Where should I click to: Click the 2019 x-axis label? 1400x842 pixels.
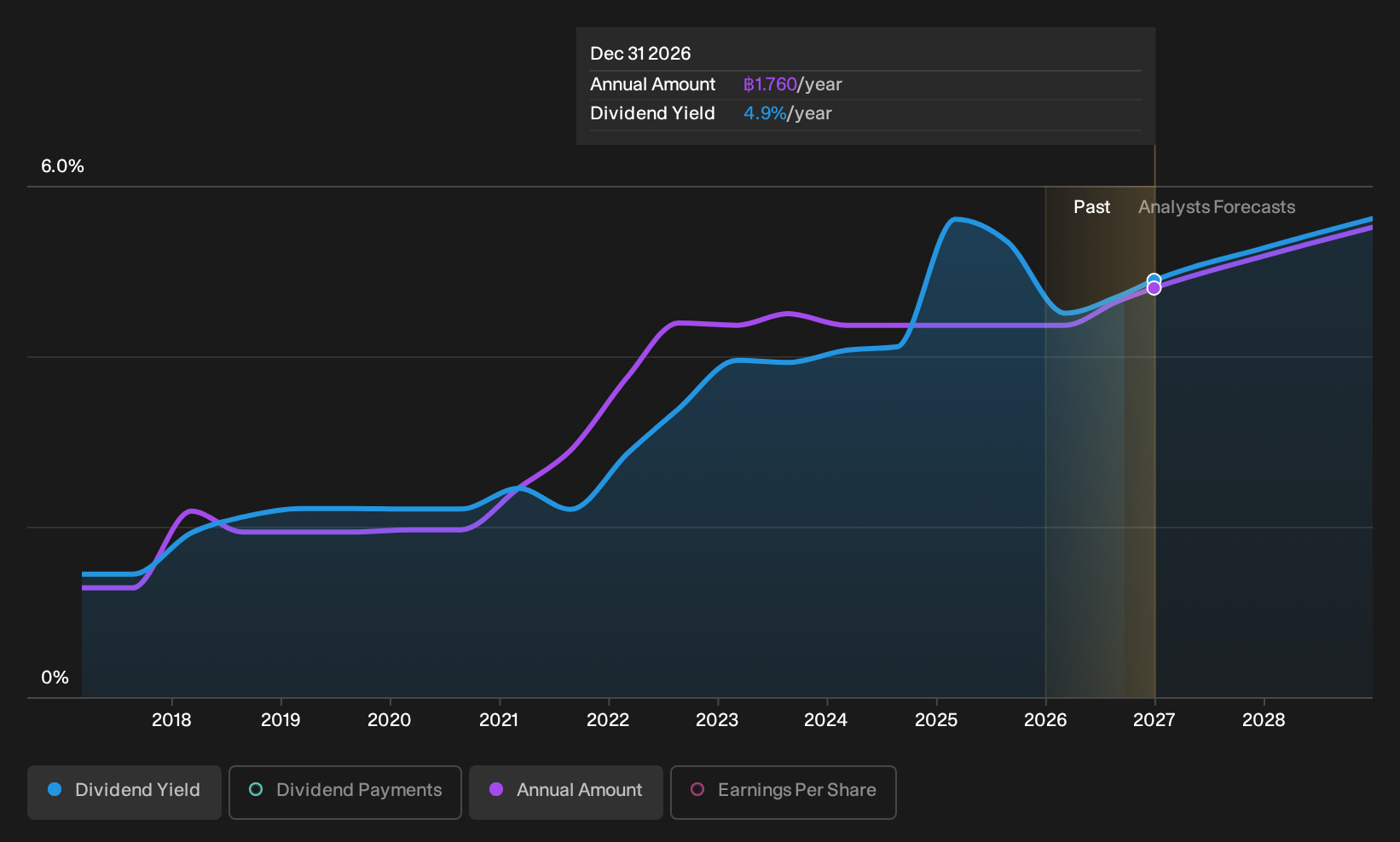coord(281,720)
